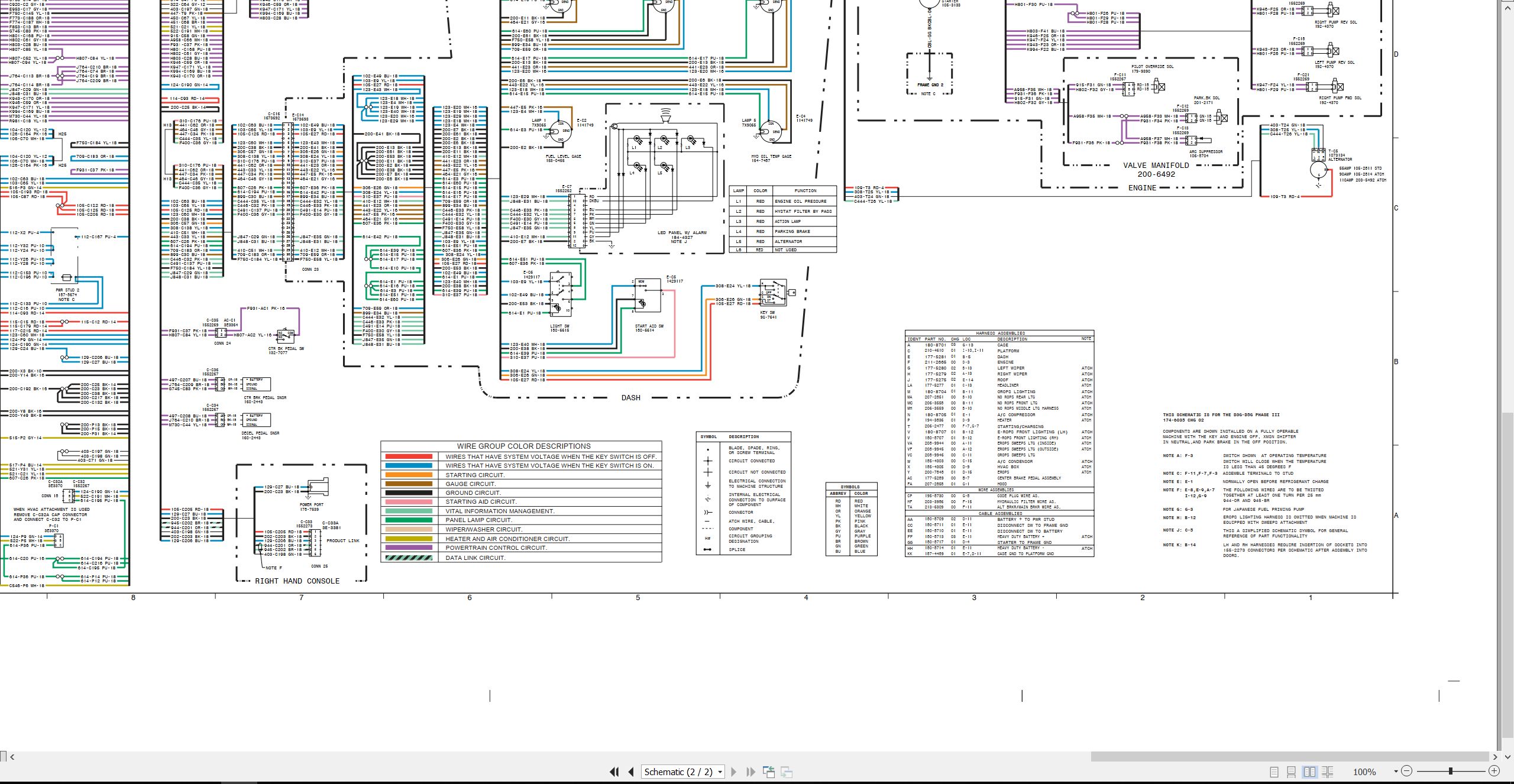
Task: Click the 'HARNESS ASSEMBLIES' table title
Action: (1000, 333)
